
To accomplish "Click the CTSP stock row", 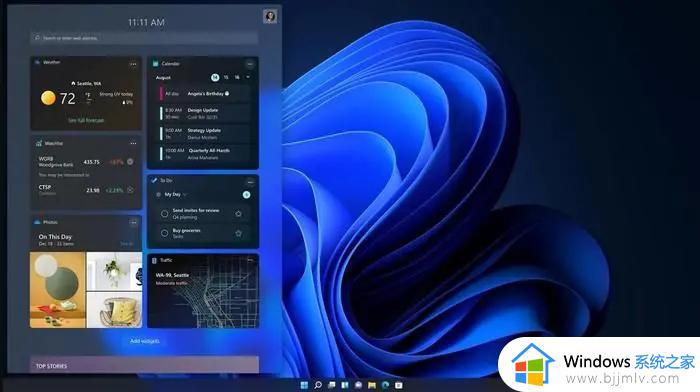I will point(86,190).
